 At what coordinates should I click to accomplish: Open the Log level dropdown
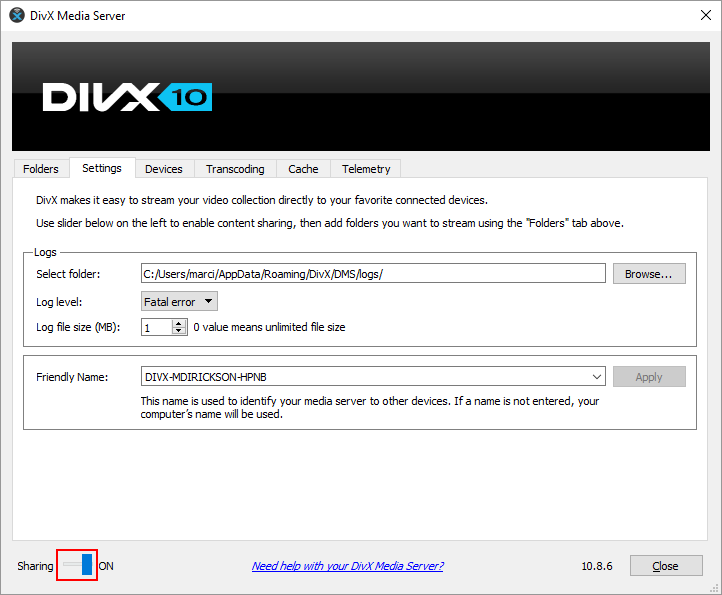(179, 302)
